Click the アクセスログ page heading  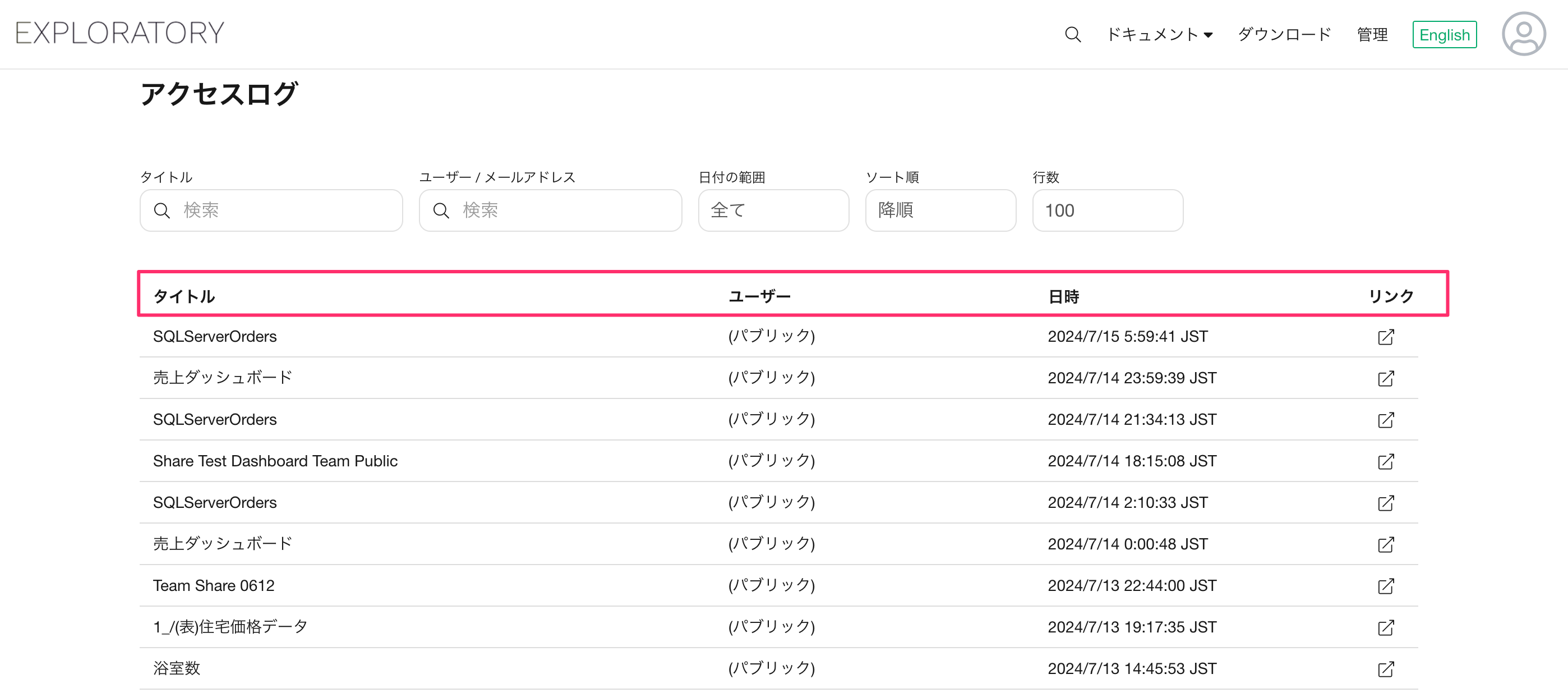pyautogui.click(x=219, y=94)
